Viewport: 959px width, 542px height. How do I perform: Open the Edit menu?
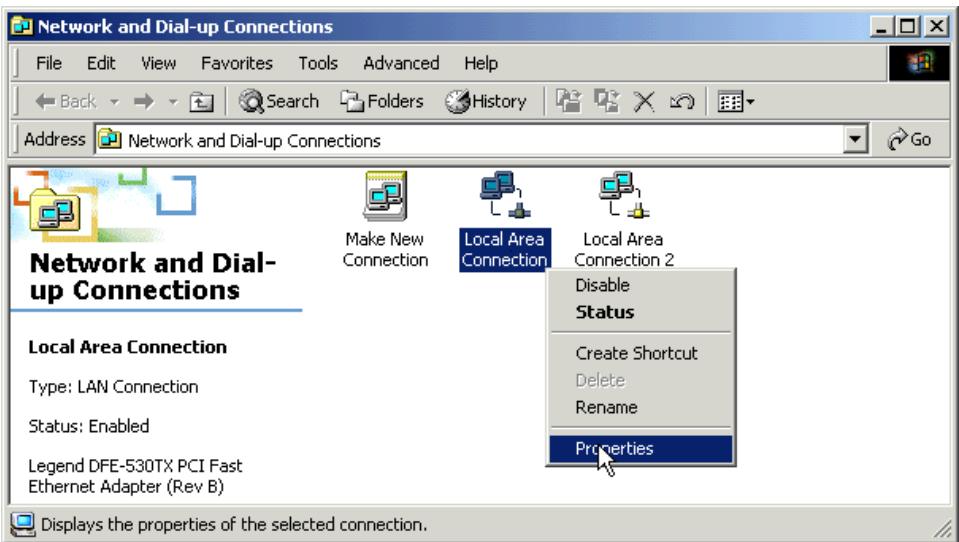101,63
